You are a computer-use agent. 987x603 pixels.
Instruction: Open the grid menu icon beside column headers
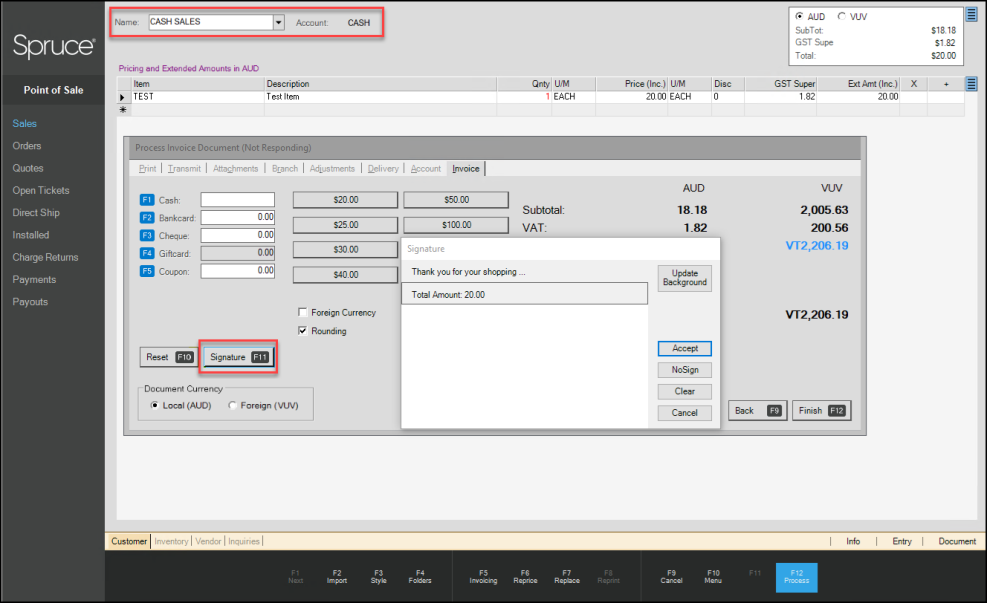coord(971,84)
